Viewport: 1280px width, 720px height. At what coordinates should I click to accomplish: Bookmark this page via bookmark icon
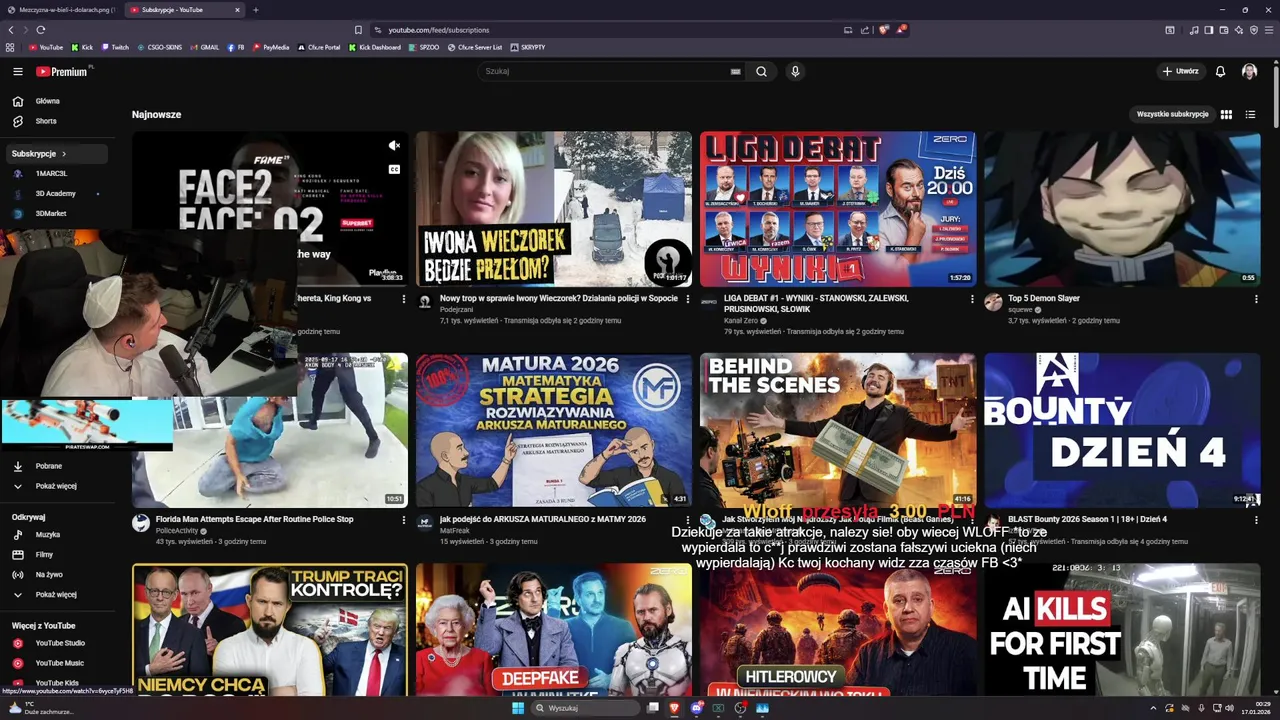tap(358, 30)
